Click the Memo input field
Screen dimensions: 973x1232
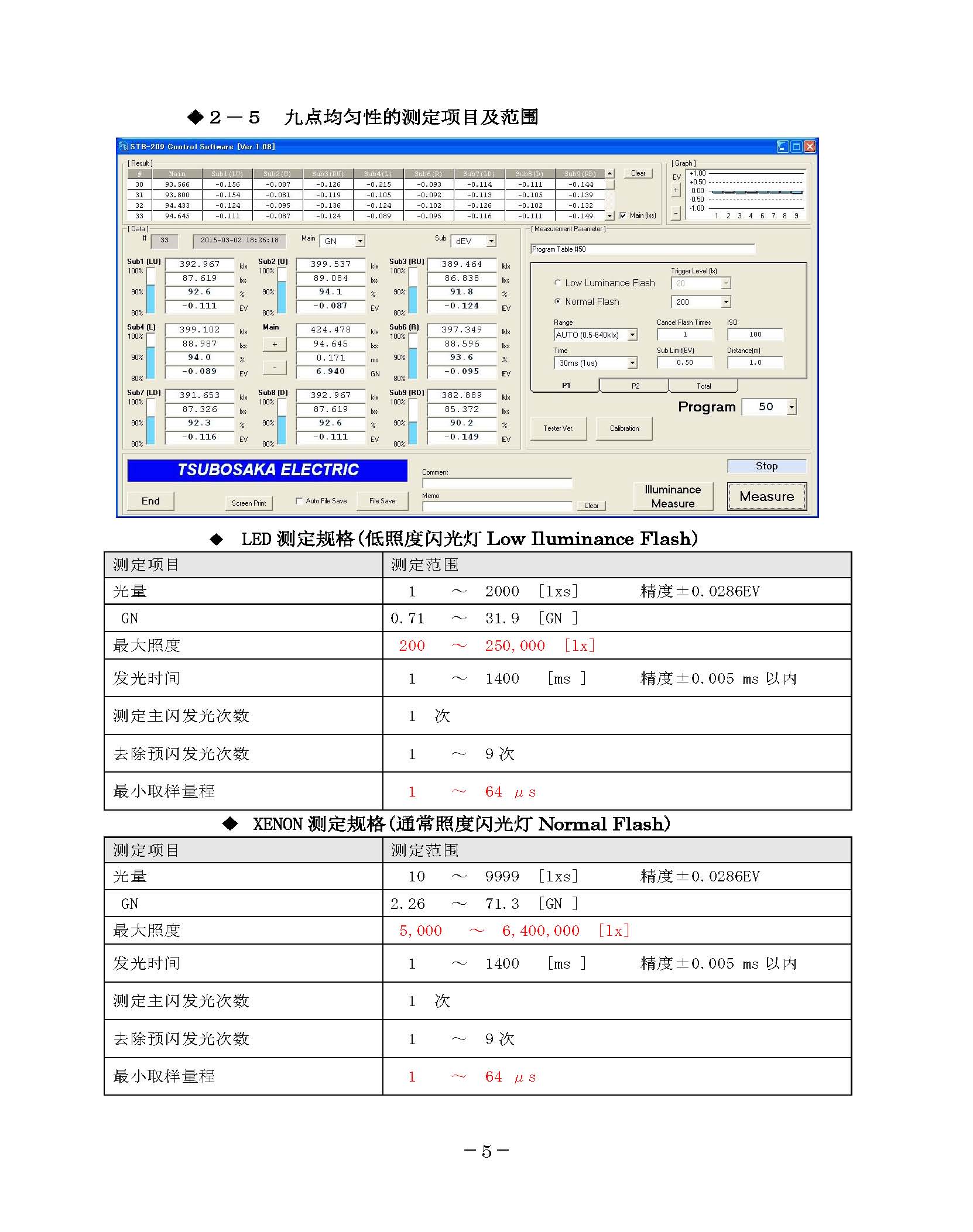pyautogui.click(x=497, y=506)
